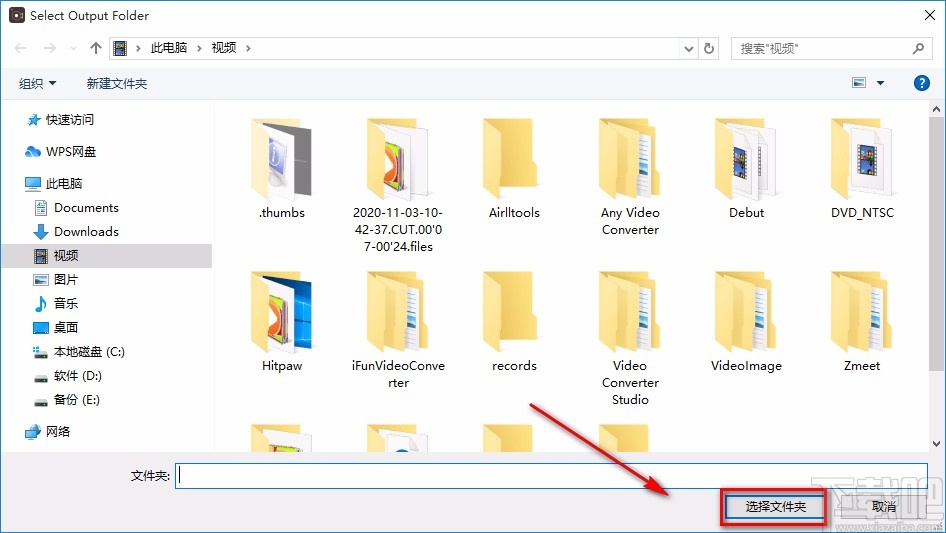946x533 pixels.
Task: Close the Select Output Folder dialog
Action: pos(930,15)
